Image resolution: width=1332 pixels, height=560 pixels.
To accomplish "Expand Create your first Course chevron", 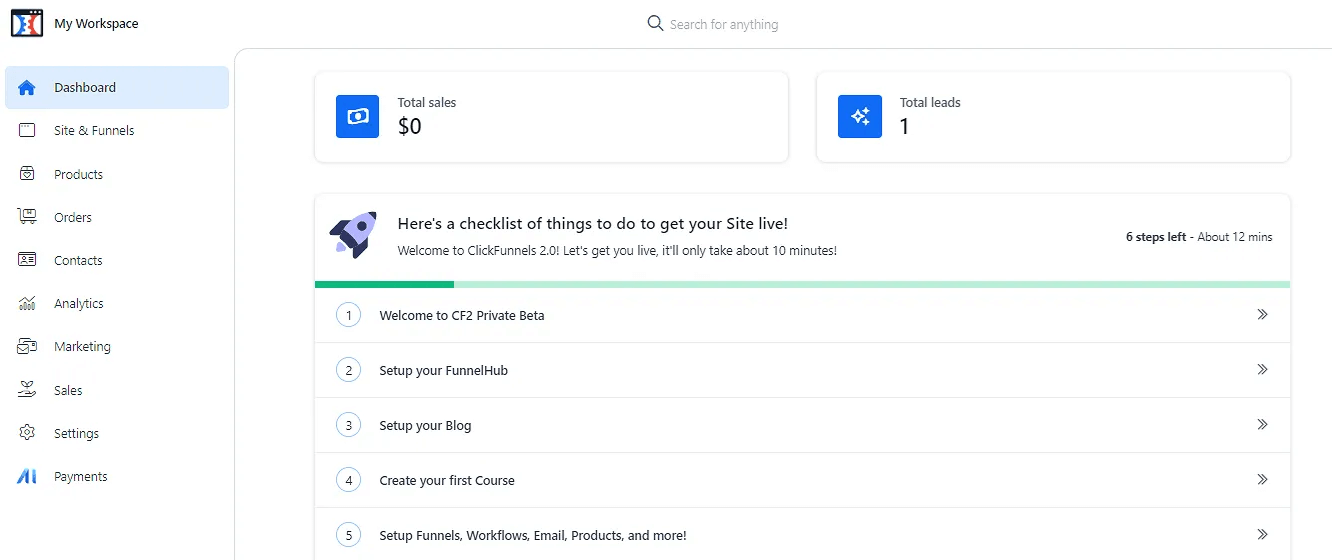I will 1262,479.
